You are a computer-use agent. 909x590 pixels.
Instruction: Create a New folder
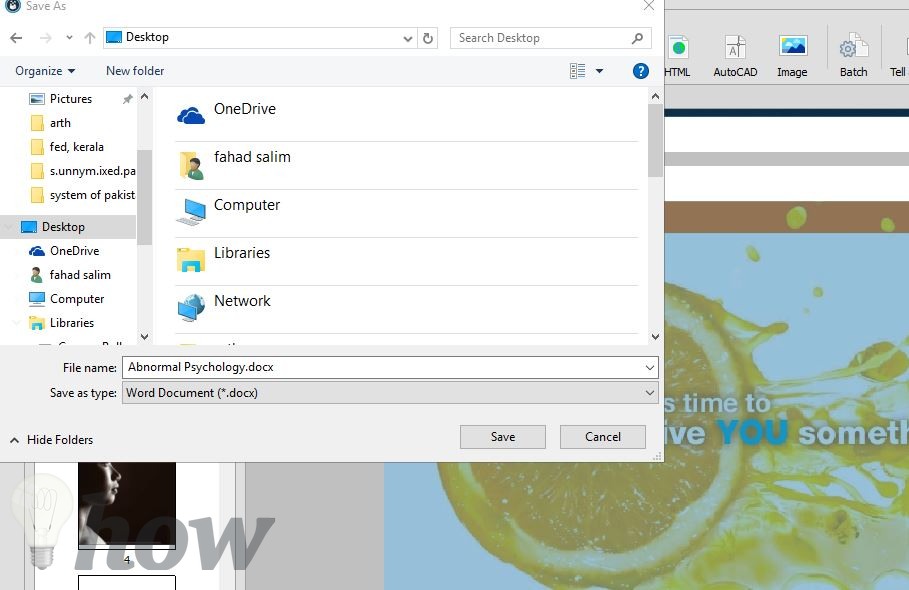point(135,71)
